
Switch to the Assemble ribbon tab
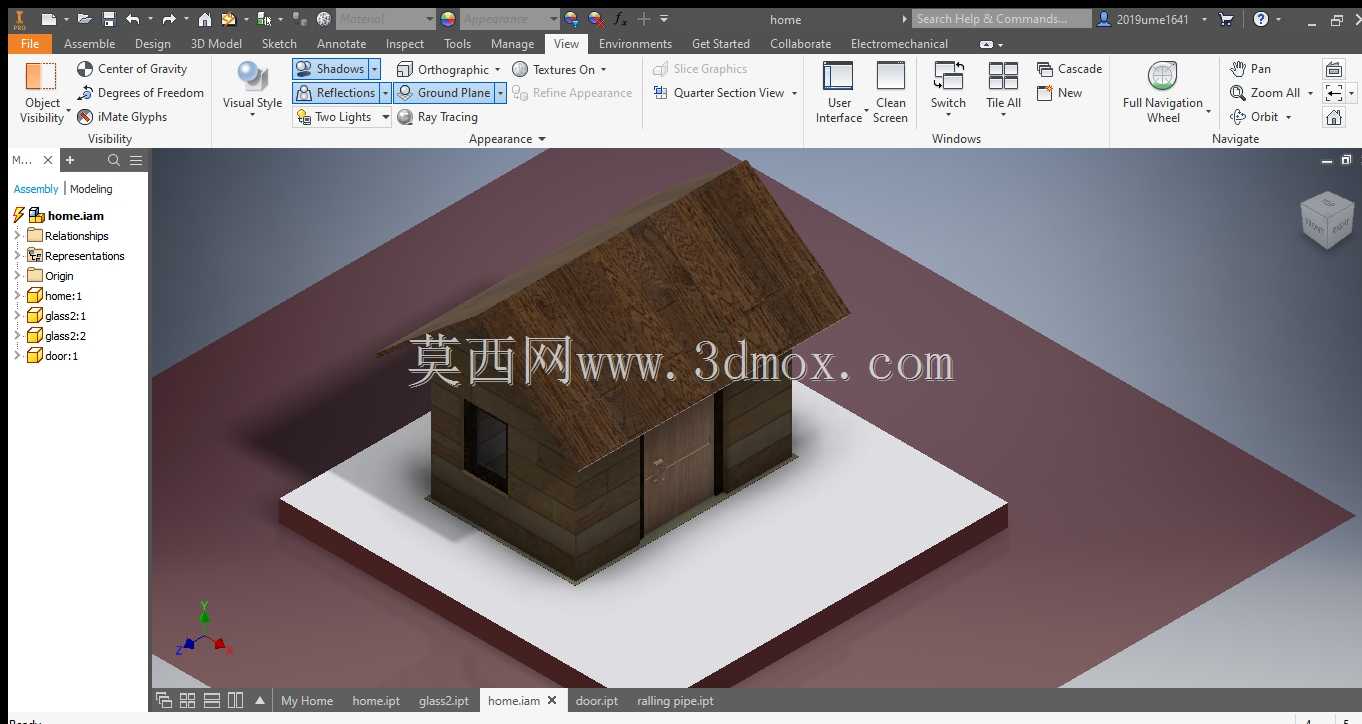point(89,44)
